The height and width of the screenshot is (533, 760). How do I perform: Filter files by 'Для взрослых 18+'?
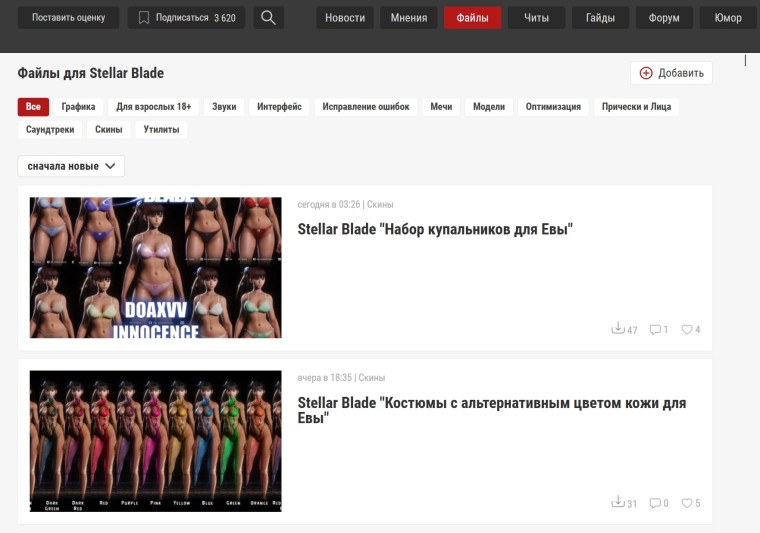coord(154,107)
